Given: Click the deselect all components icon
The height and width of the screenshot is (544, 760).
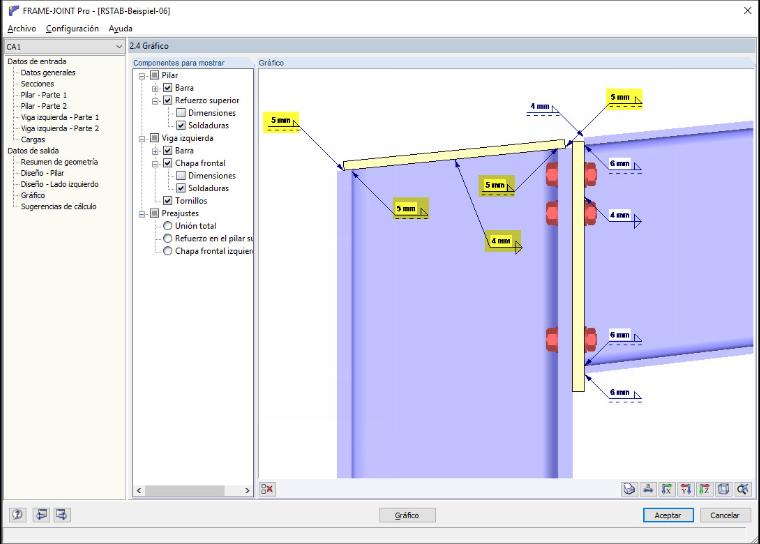Looking at the screenshot, I should [267, 489].
